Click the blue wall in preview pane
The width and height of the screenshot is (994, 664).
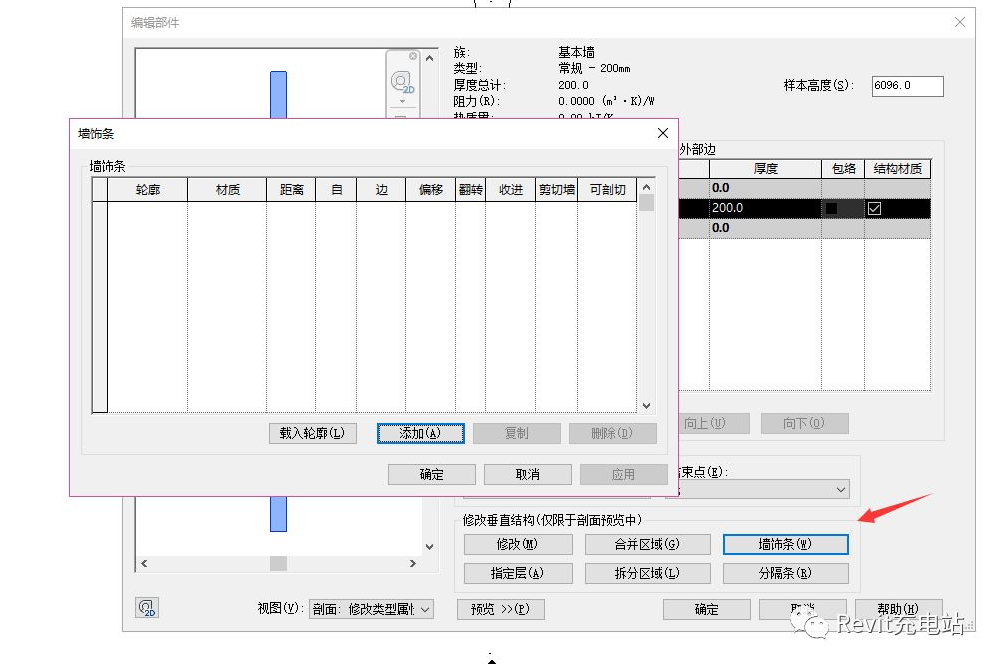(x=278, y=94)
